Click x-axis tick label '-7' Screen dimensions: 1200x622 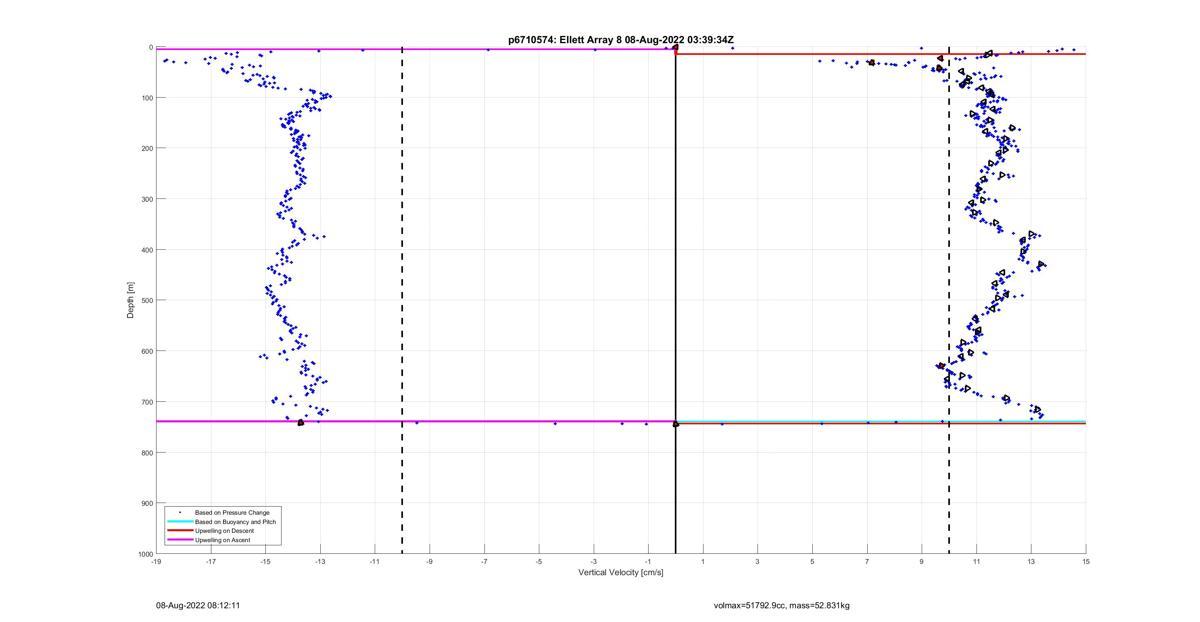coord(484,562)
